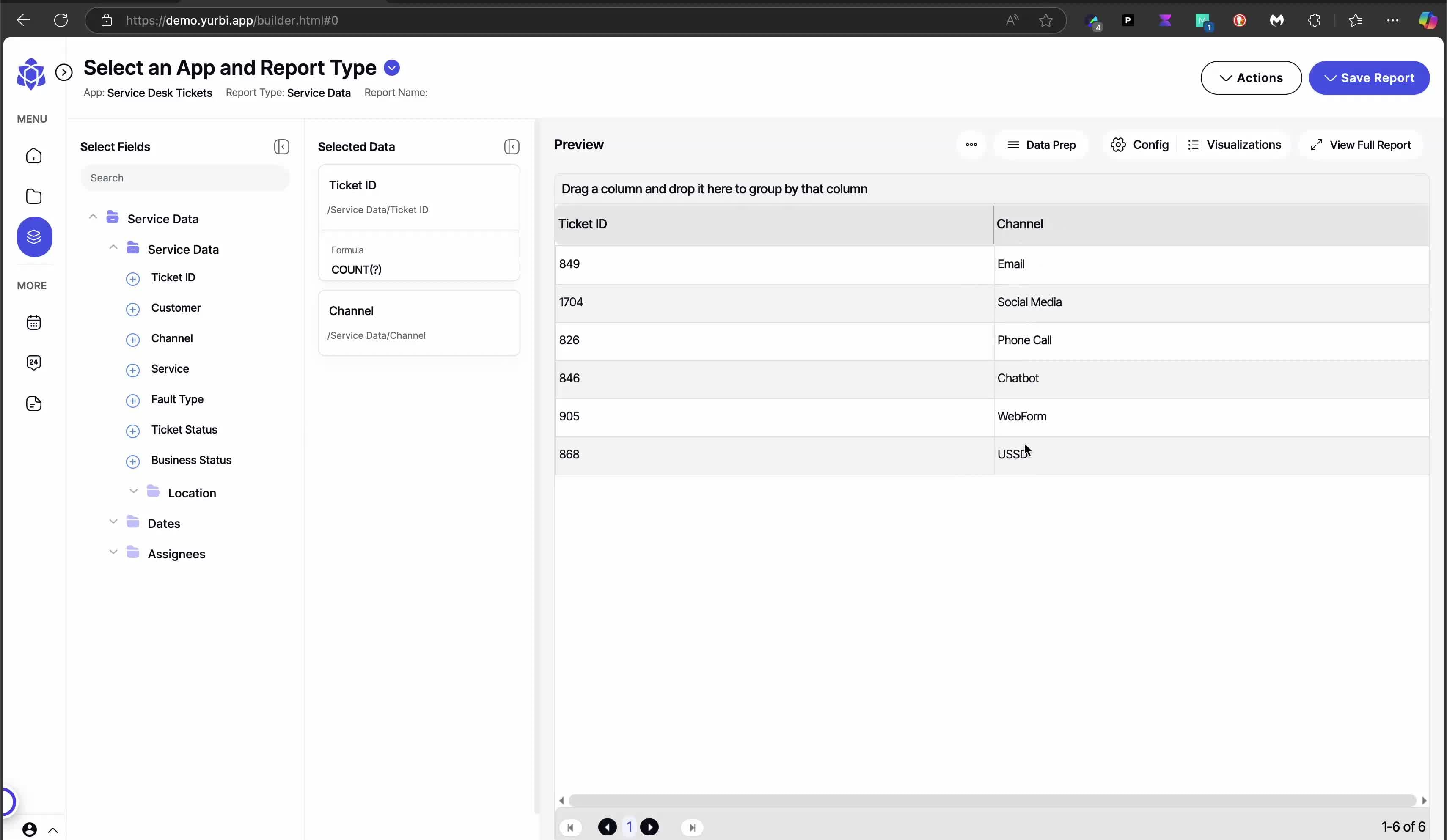
Task: Click the Save Report button
Action: [1369, 78]
